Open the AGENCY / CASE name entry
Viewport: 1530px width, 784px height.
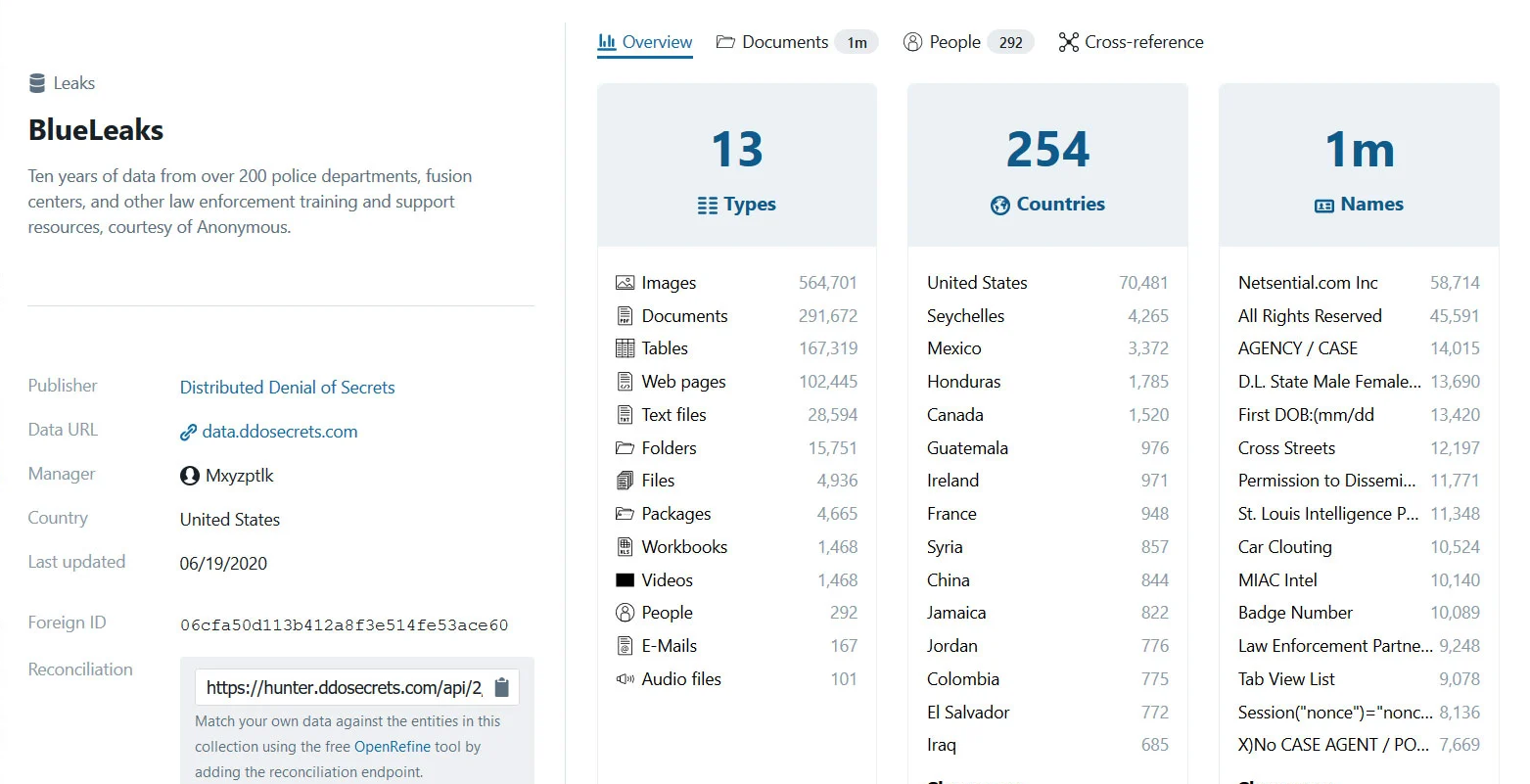[x=1359, y=348]
